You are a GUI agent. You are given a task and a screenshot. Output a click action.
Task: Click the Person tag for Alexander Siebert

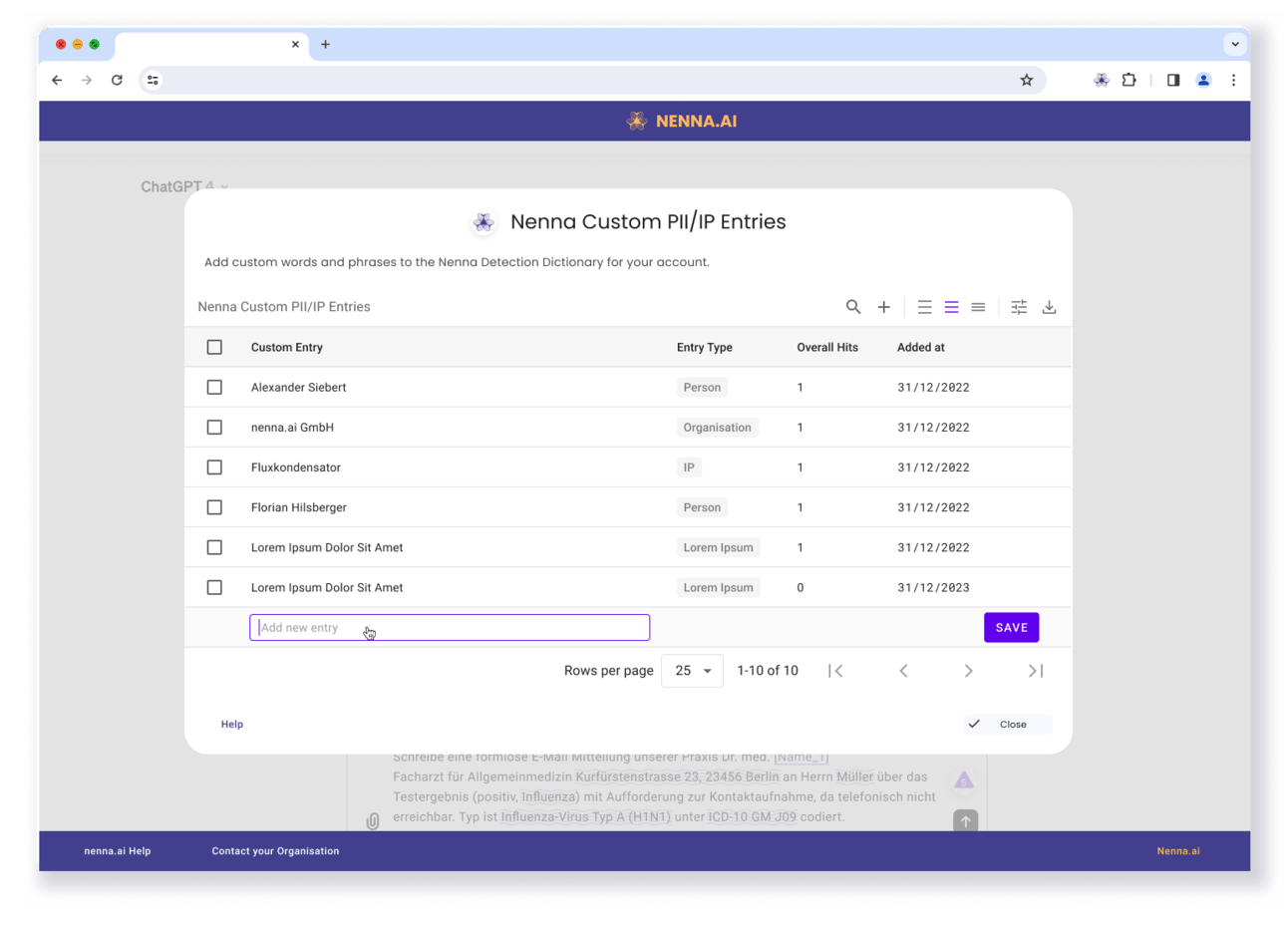tap(702, 387)
